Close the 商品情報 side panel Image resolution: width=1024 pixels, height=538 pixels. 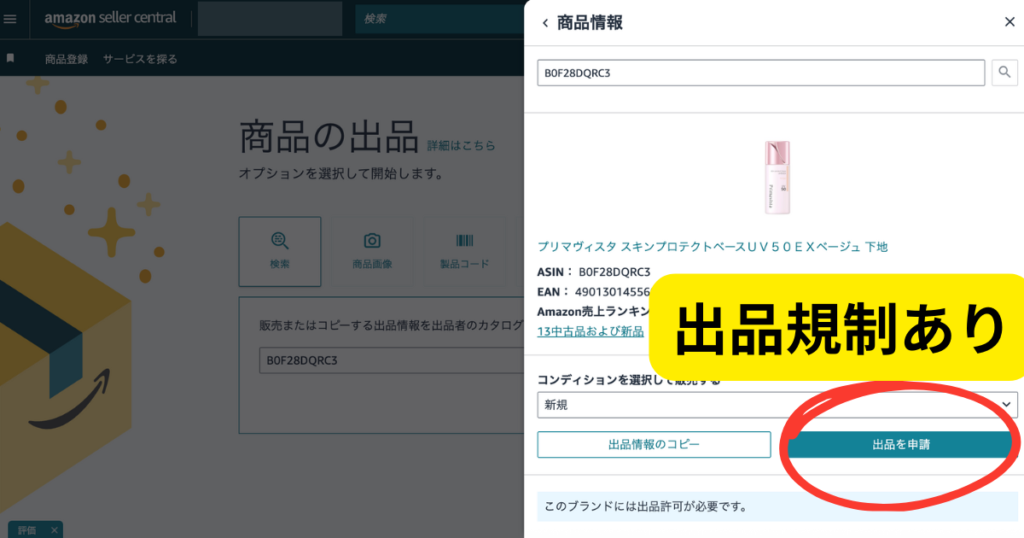point(1009,22)
